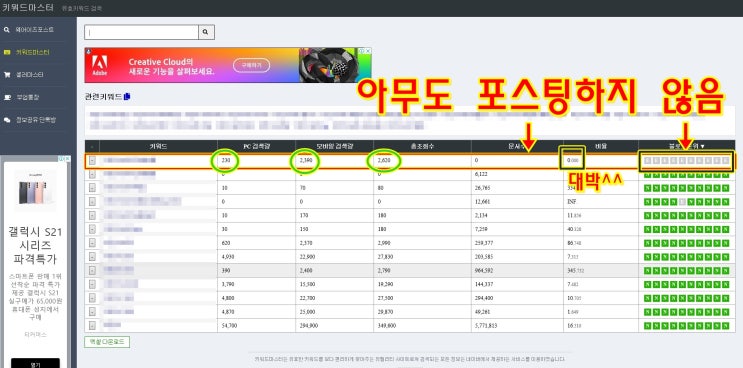Viewport: 743px width, 368px height.
Task: Click the magnifier icon in the sidebar
Action: (7, 30)
